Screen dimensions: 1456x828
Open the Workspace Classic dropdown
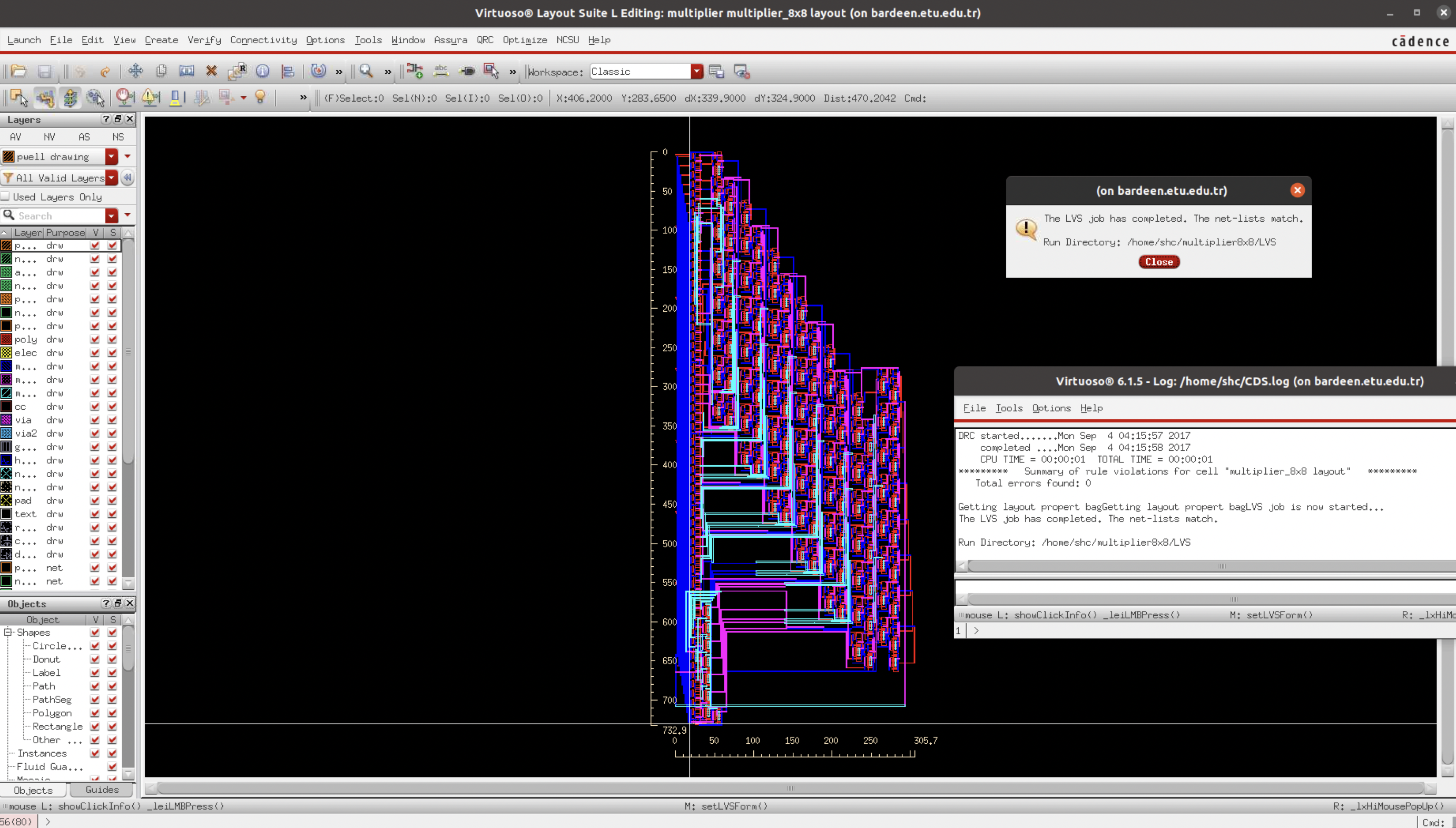(x=697, y=72)
